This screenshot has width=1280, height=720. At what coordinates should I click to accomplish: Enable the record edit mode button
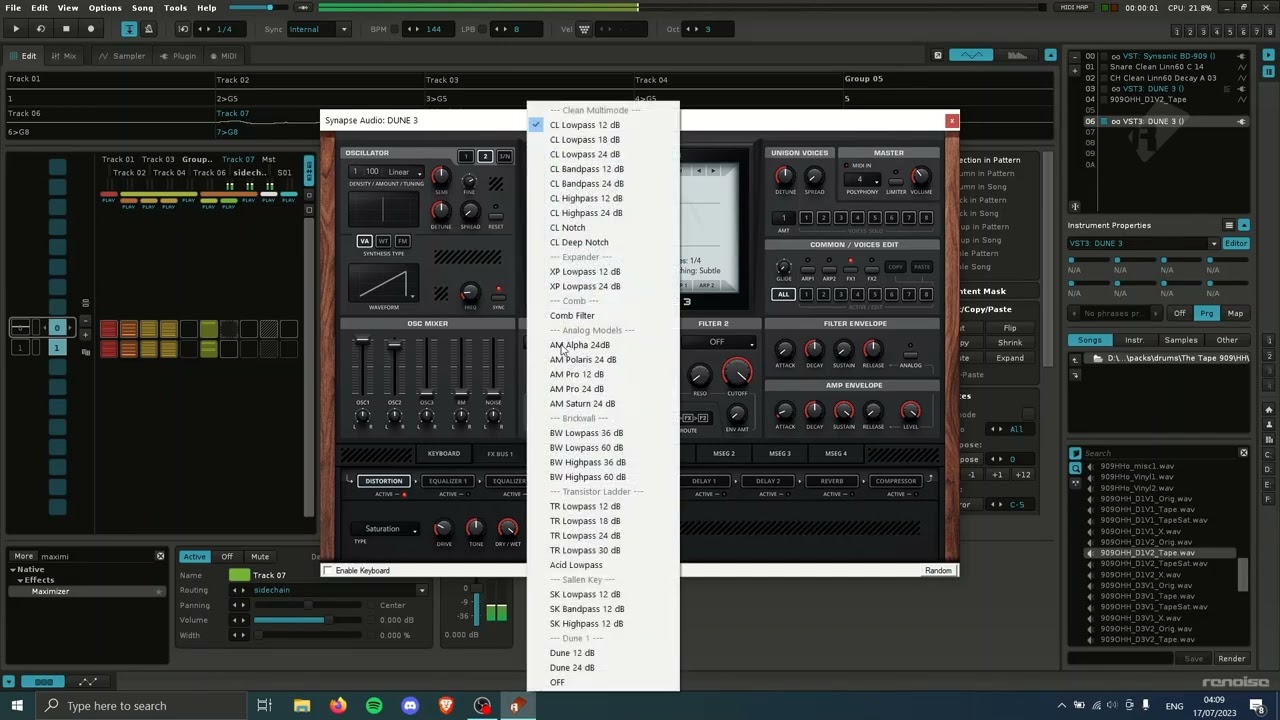[91, 29]
